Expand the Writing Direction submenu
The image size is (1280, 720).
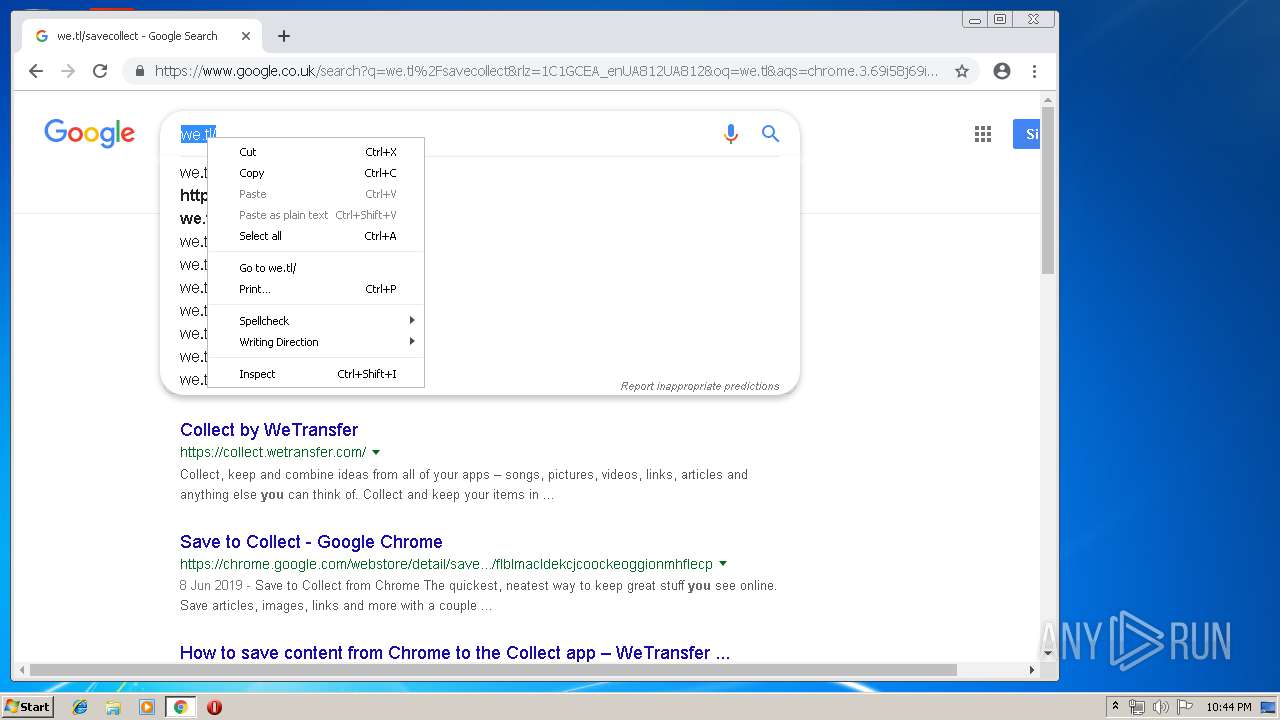[x=316, y=342]
